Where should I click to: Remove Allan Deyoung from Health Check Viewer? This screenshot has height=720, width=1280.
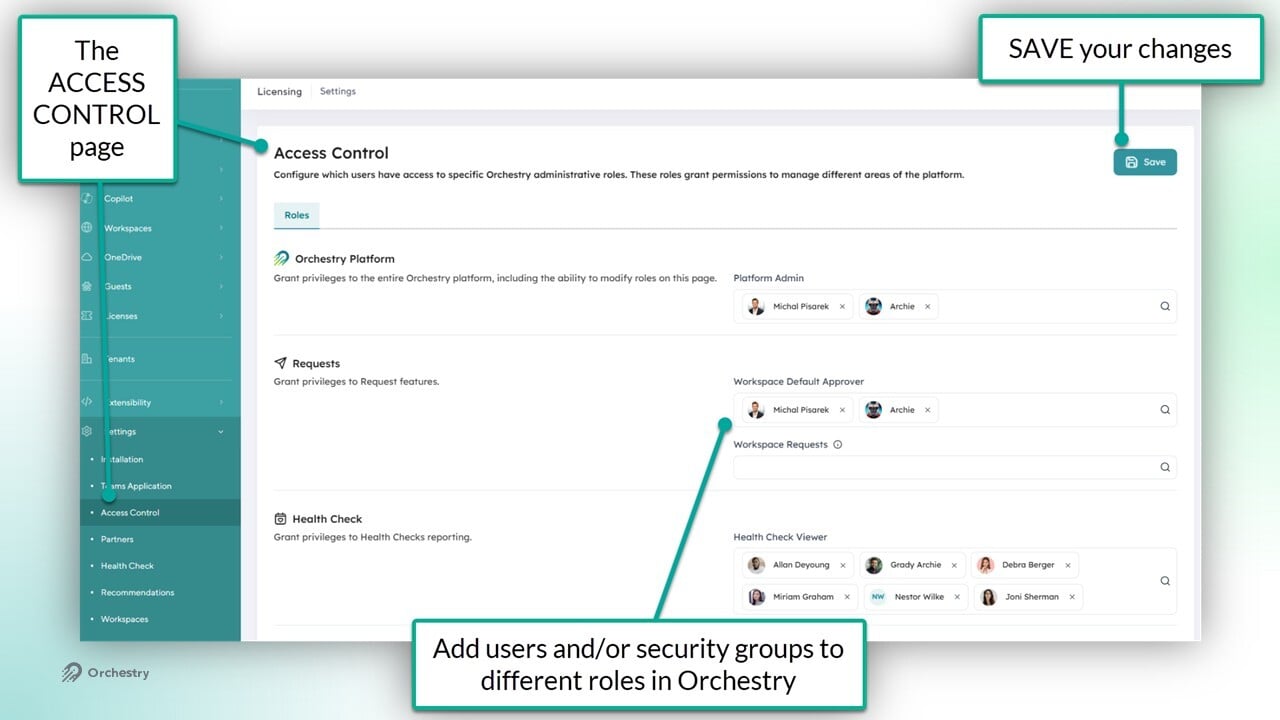(x=843, y=565)
